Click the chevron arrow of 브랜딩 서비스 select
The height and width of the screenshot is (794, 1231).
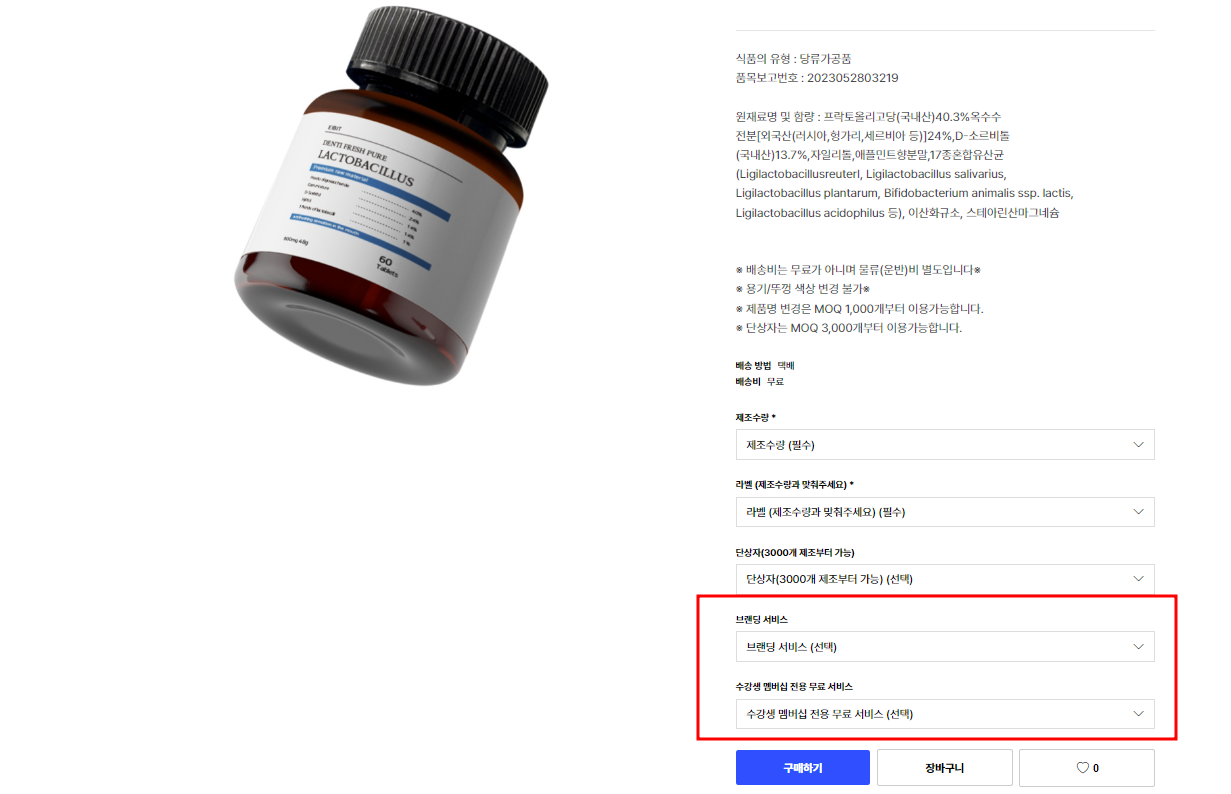1138,647
